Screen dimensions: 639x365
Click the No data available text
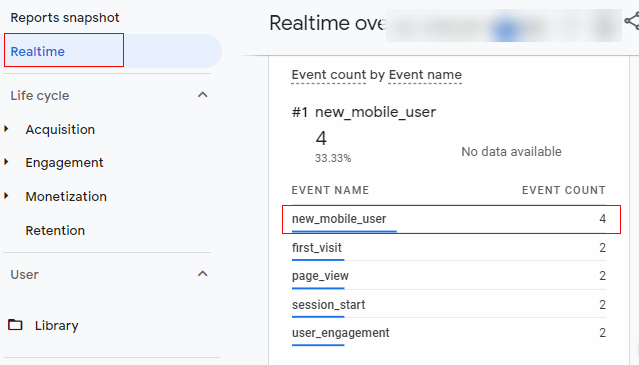pyautogui.click(x=511, y=152)
